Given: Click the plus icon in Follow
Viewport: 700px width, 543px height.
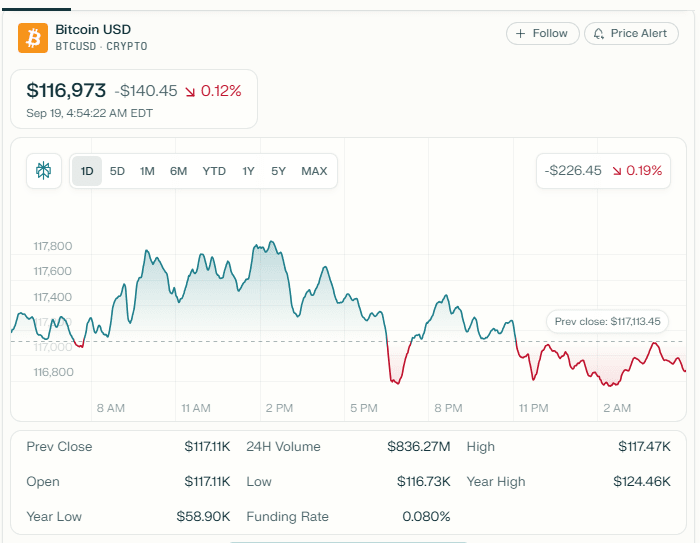Looking at the screenshot, I should (520, 34).
